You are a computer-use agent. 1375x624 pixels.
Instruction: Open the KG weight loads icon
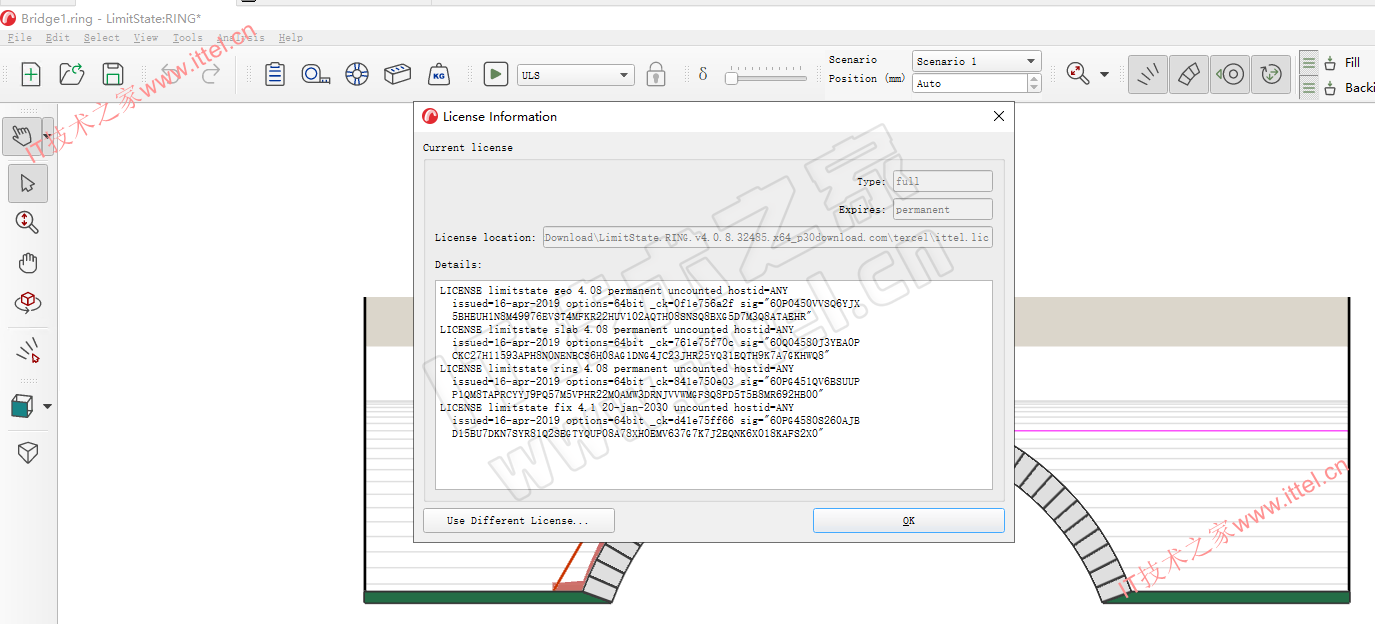click(x=438, y=74)
